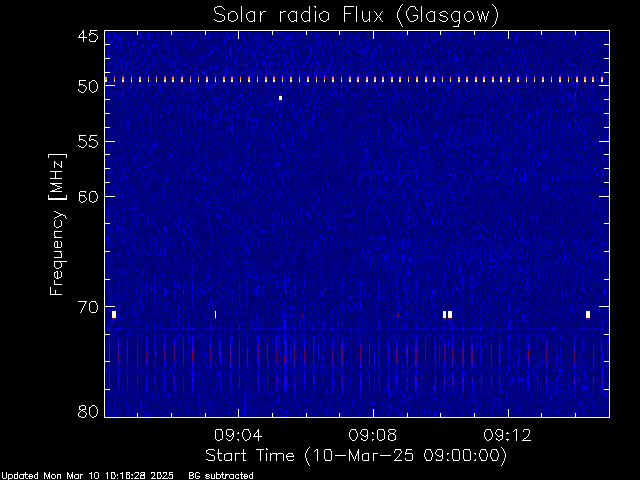Click the 'Updated Mon Mar 10' timestamp text

(x=87, y=476)
